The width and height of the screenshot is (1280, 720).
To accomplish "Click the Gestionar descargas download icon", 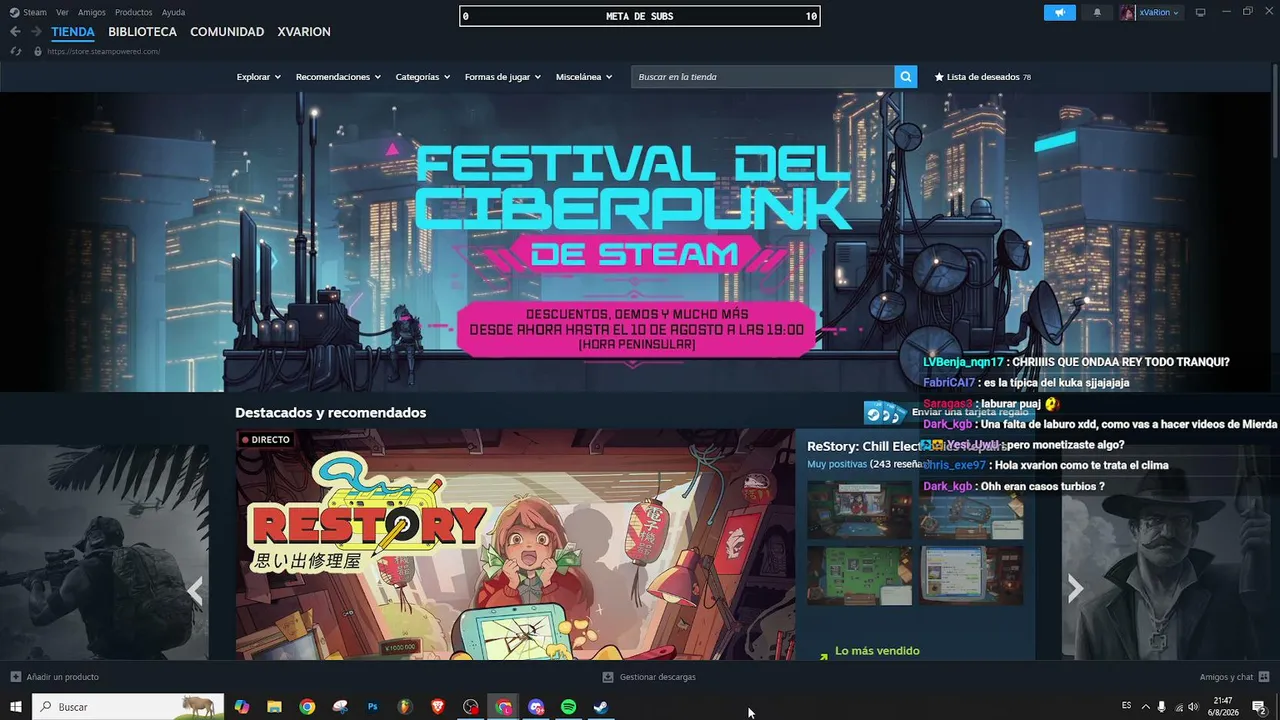I will [x=607, y=677].
